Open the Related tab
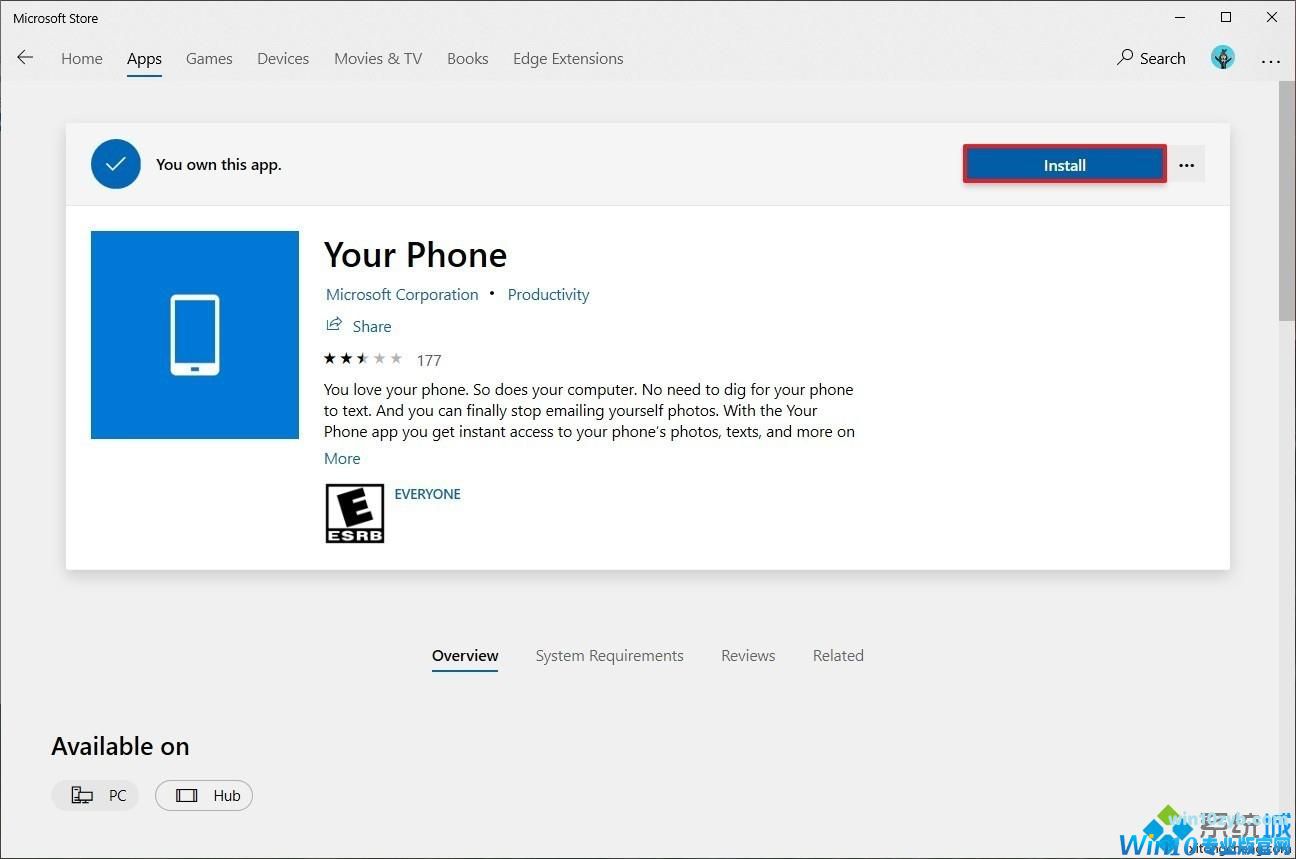 click(838, 655)
